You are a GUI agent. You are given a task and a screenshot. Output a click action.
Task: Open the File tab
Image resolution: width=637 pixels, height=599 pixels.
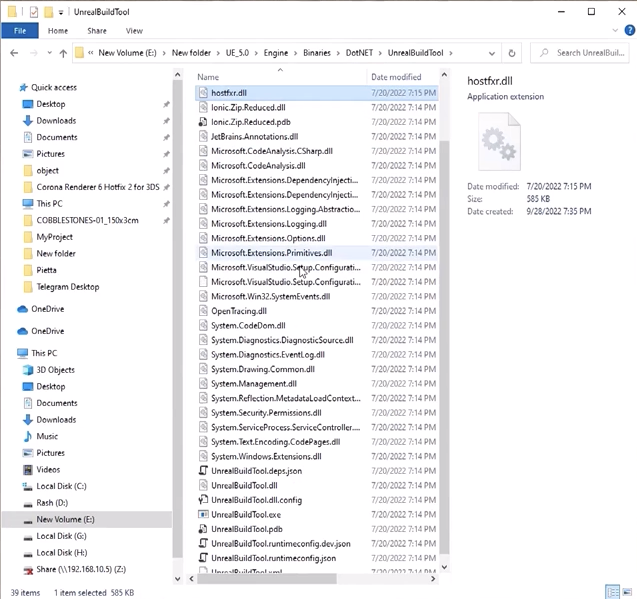coord(20,31)
